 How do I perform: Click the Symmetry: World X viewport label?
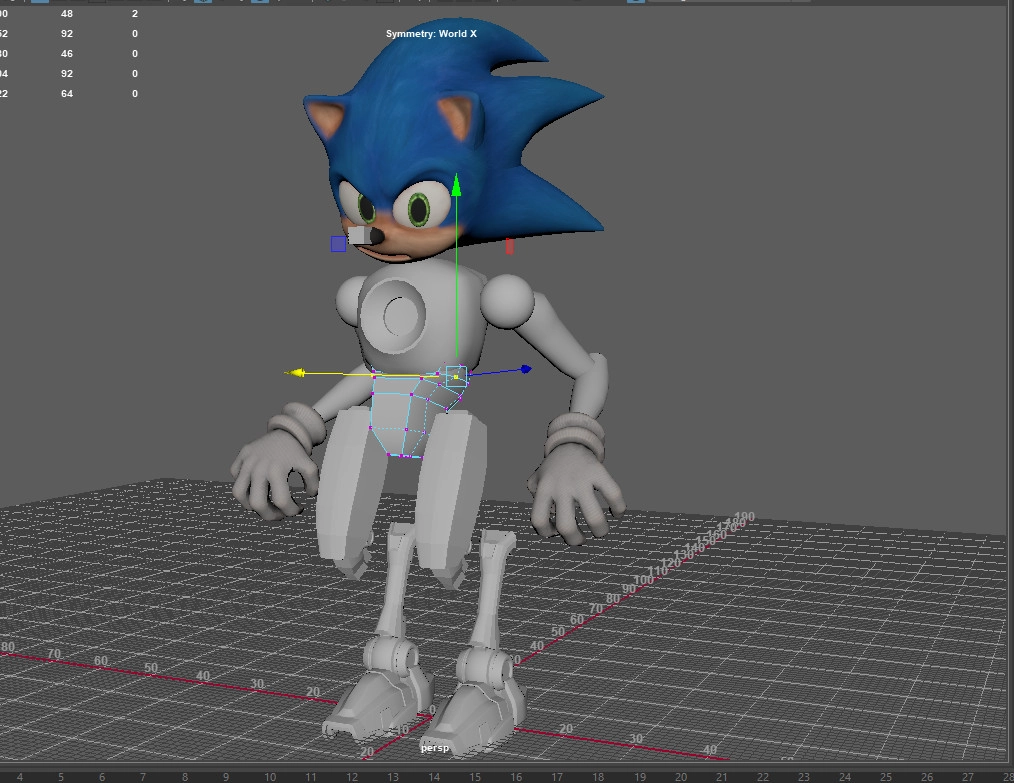coord(431,34)
